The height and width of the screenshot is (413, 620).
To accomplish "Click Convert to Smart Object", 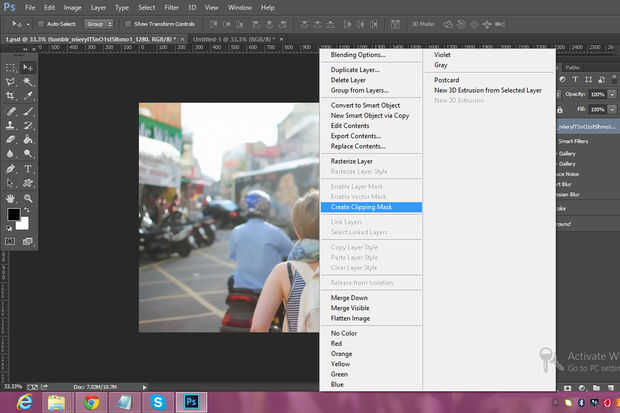I will point(366,107).
